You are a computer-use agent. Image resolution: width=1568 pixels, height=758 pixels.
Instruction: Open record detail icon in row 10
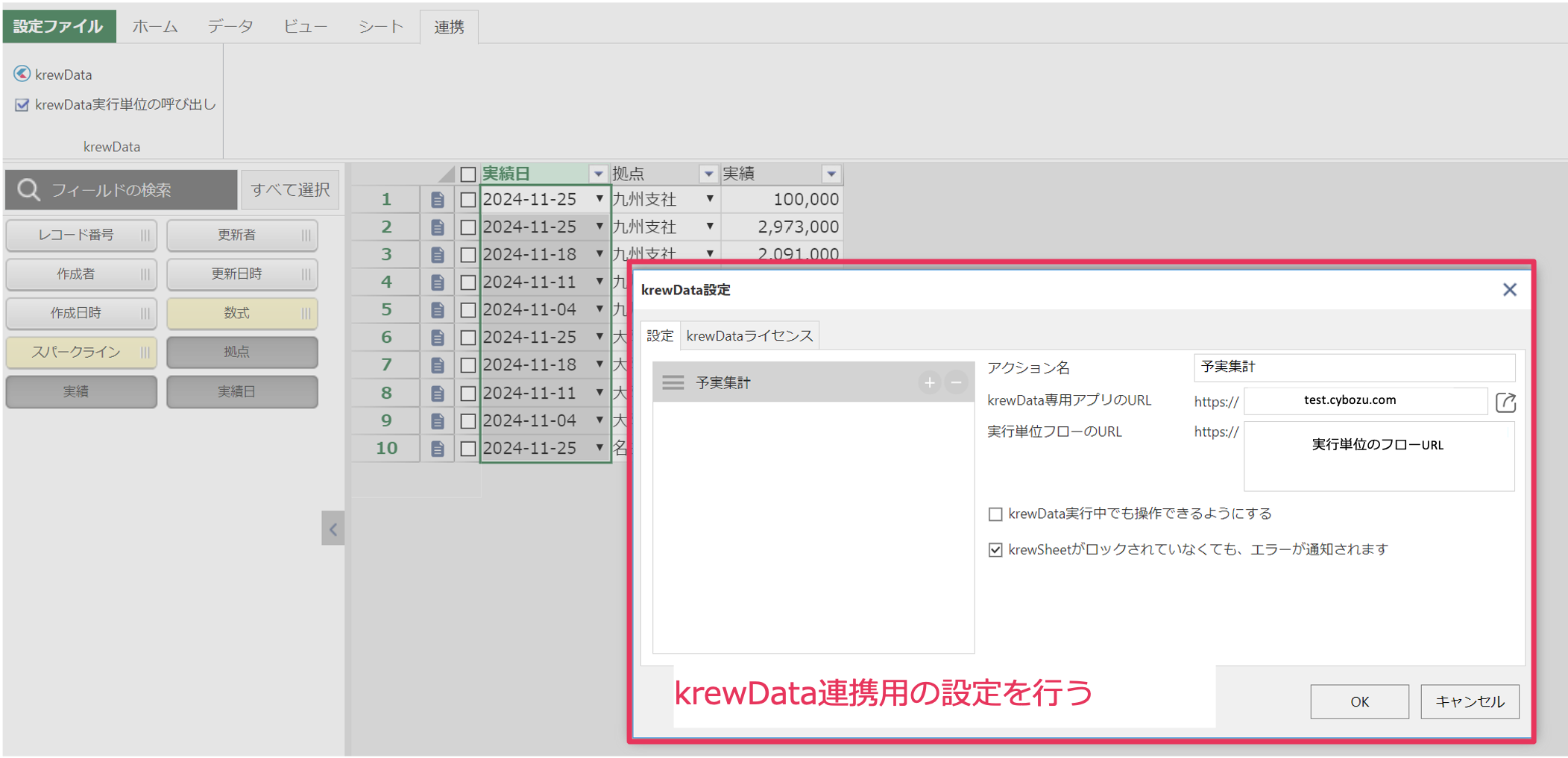(x=438, y=449)
